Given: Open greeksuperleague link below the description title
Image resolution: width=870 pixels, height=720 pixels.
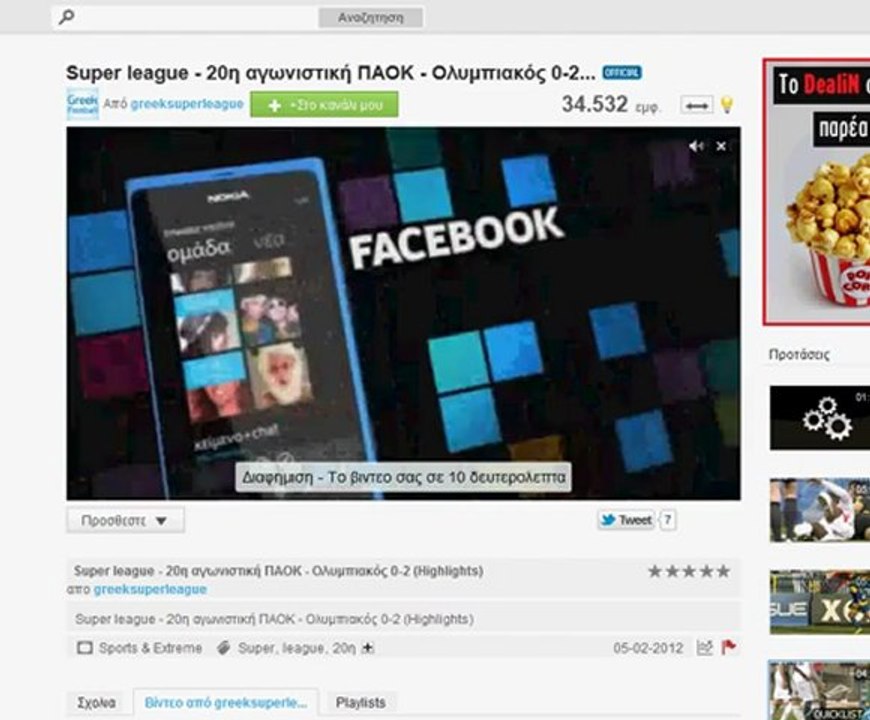Looking at the screenshot, I should (150, 589).
